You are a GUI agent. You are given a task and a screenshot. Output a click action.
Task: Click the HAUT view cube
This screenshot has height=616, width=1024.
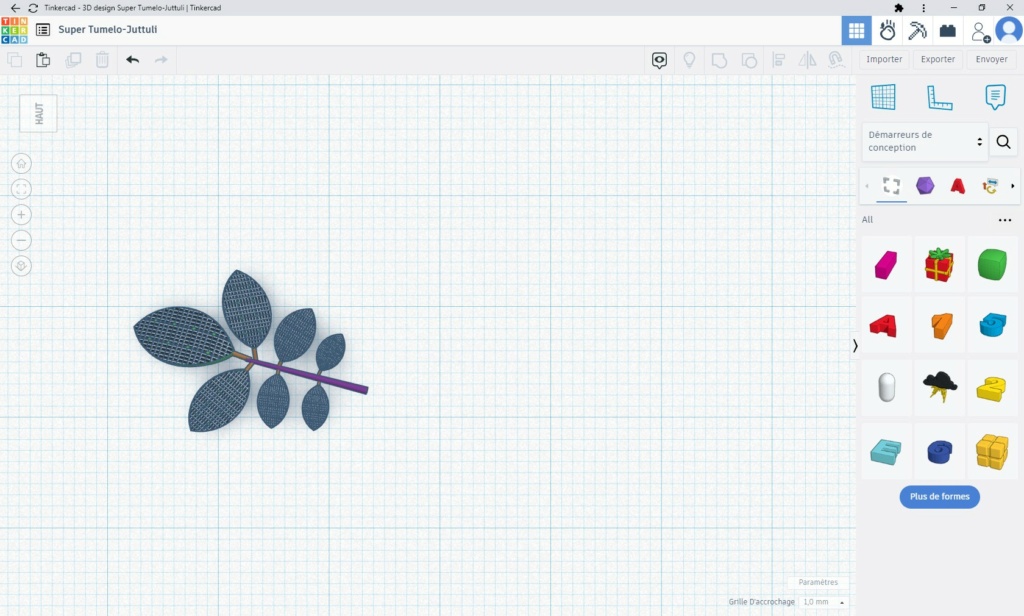click(38, 114)
